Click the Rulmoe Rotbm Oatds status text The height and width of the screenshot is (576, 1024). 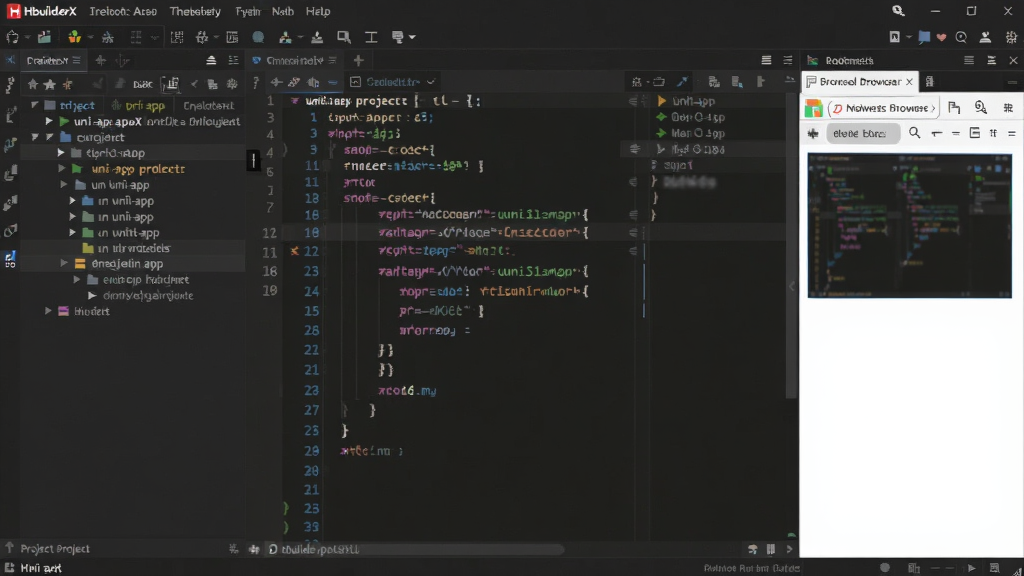[x=752, y=568]
